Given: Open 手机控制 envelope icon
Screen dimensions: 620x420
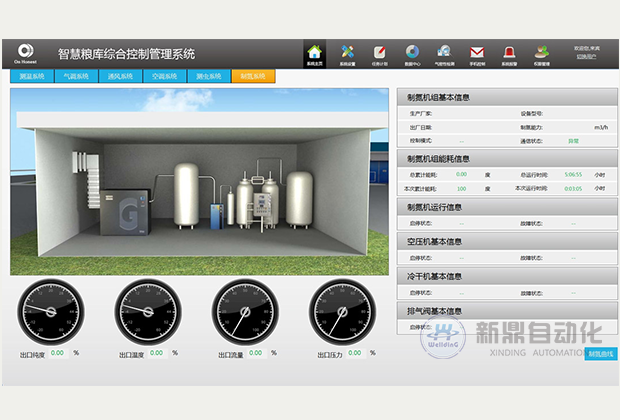Looking at the screenshot, I should [477, 55].
